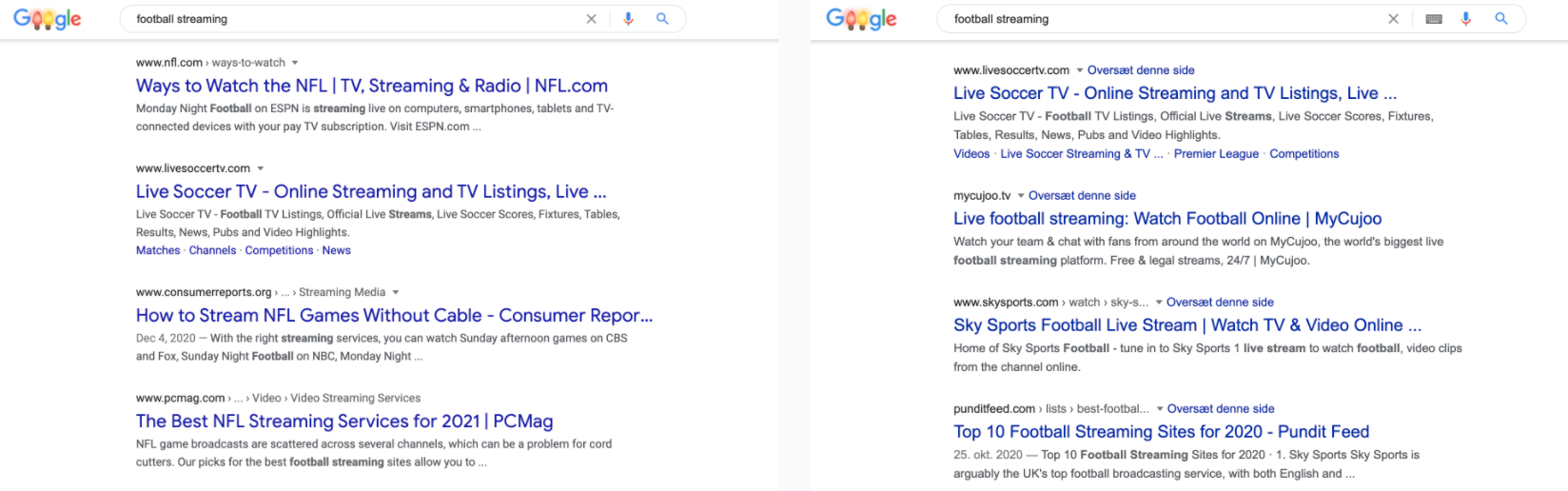
Task: Open Live football streaming MyCujoo result
Action: point(1167,219)
